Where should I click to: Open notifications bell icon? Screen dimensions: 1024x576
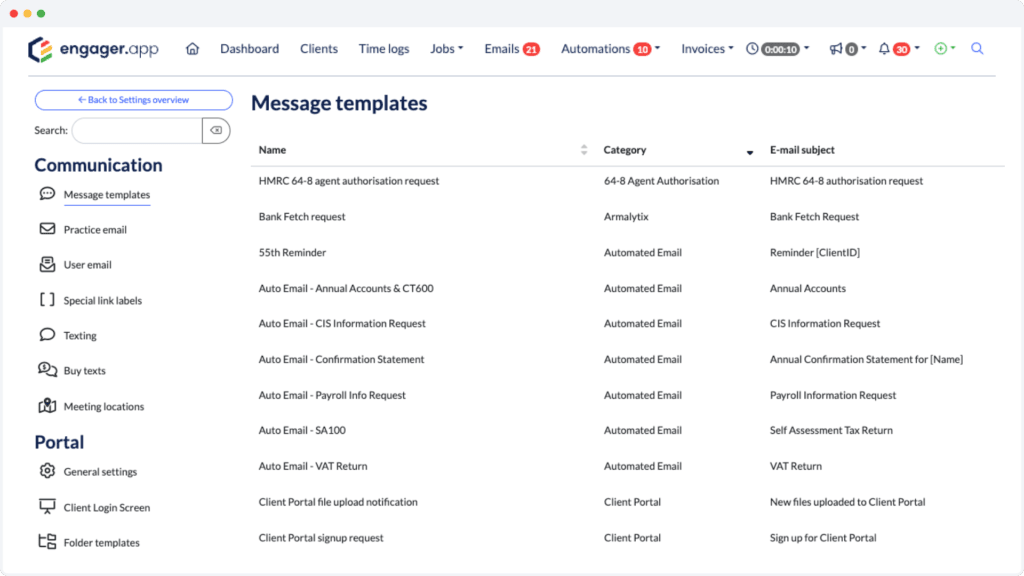pos(884,49)
